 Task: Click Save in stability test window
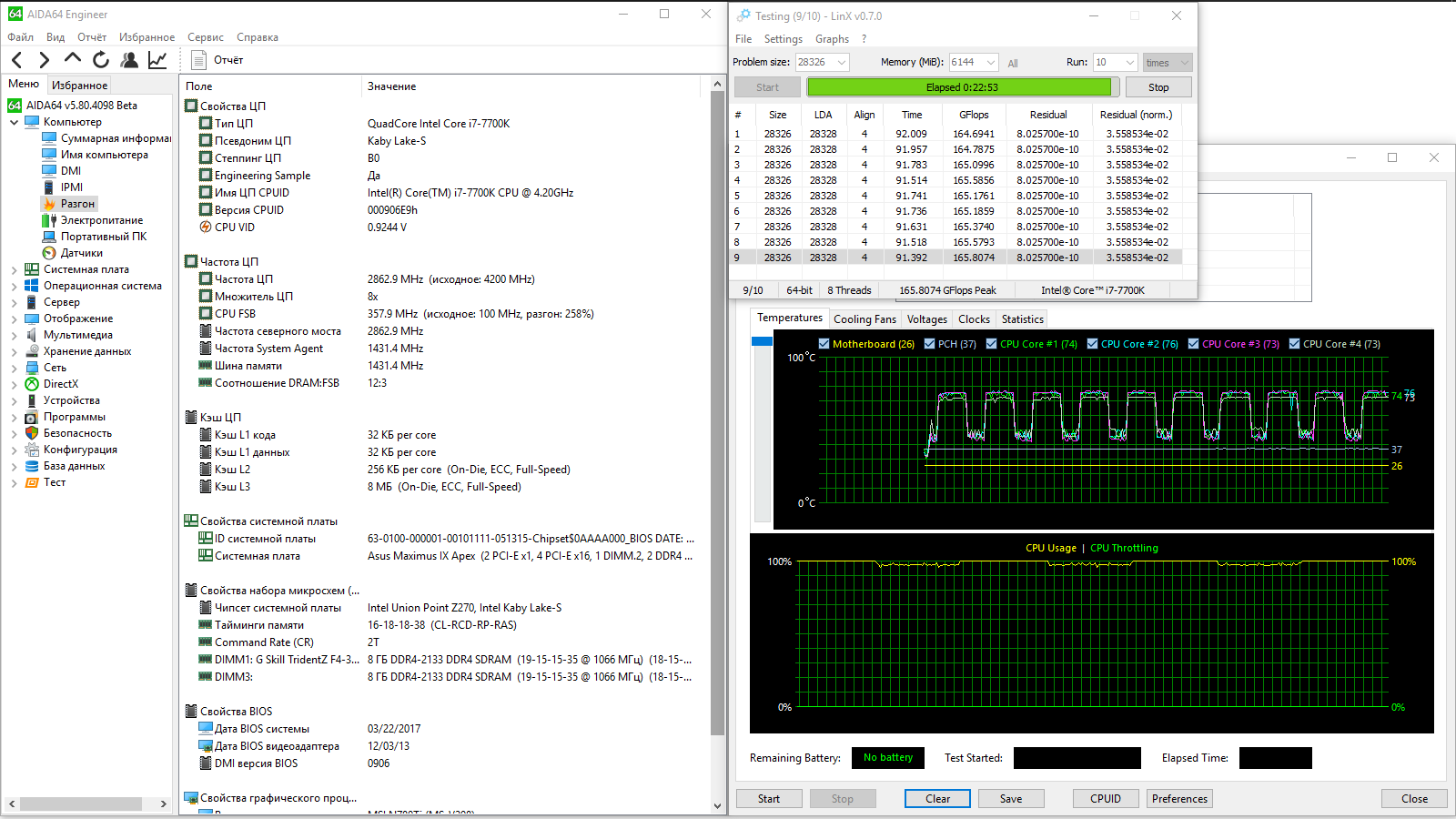coord(1011,799)
